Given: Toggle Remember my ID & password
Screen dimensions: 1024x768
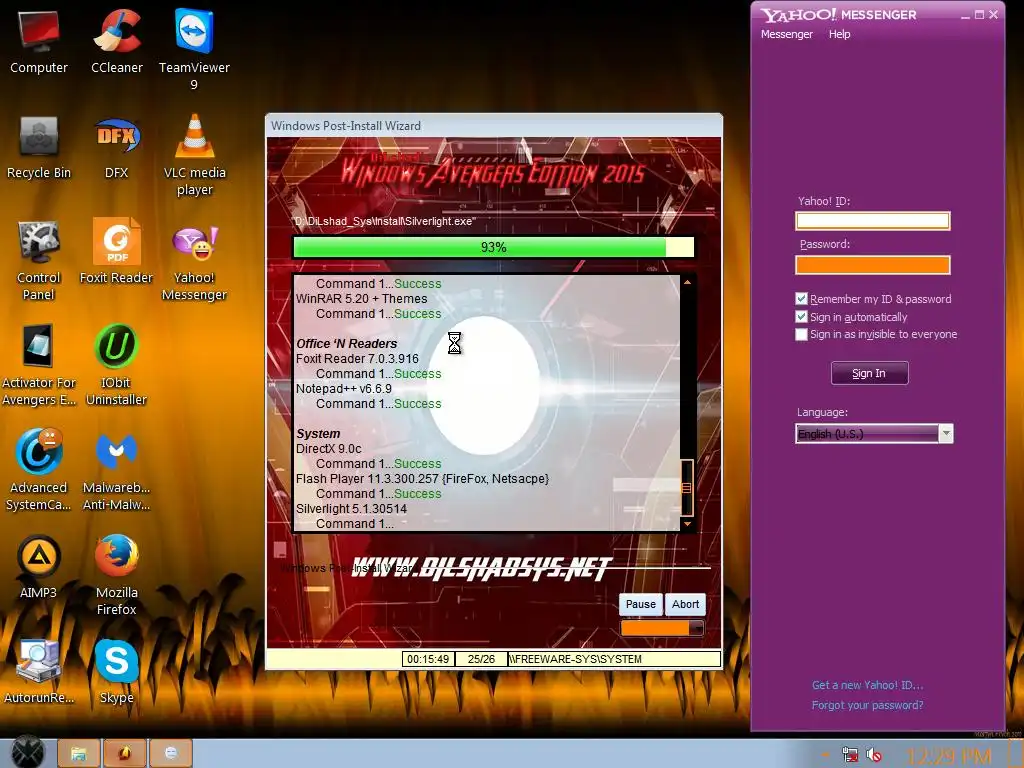Looking at the screenshot, I should pyautogui.click(x=801, y=299).
